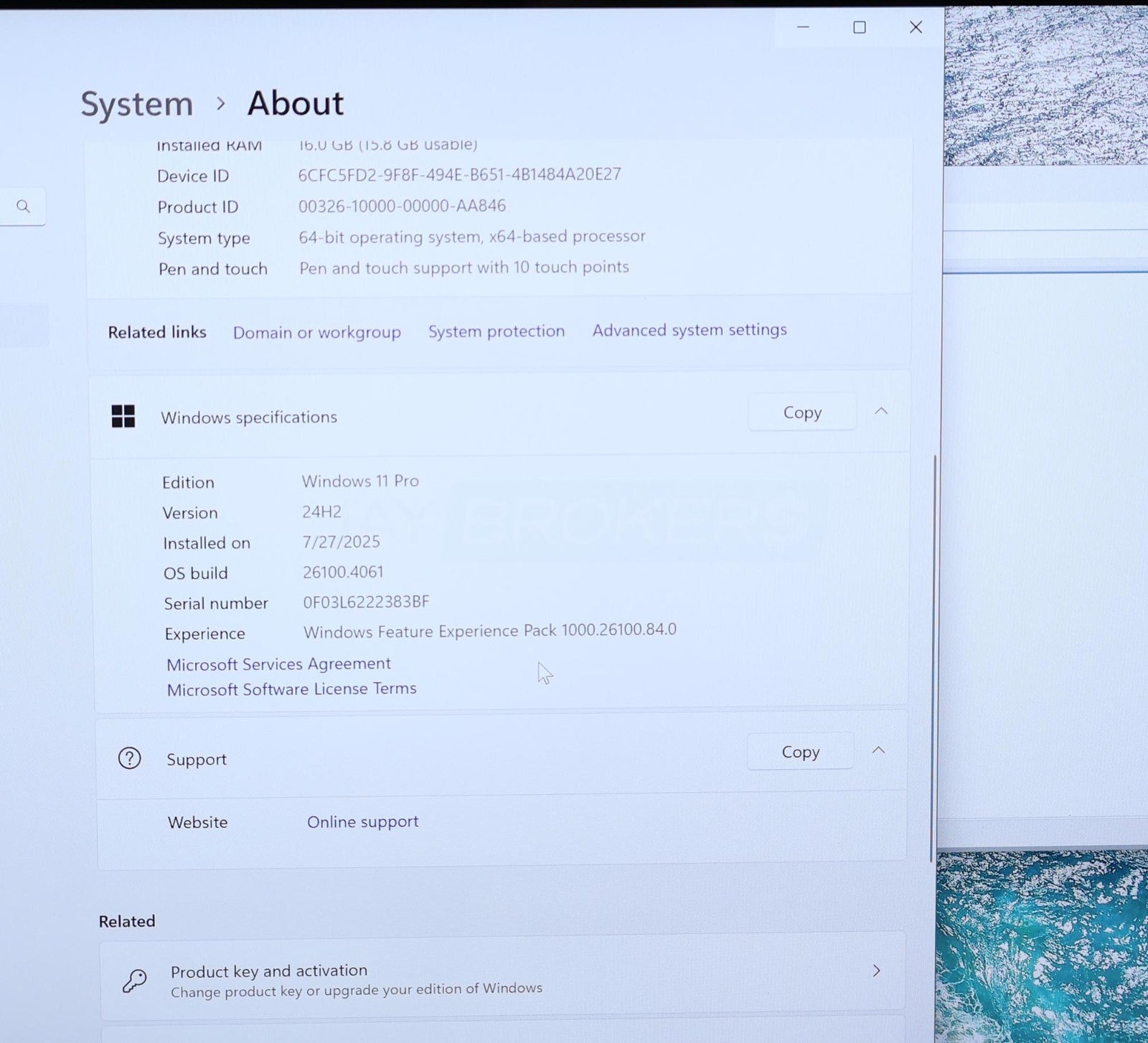This screenshot has width=1148, height=1043.
Task: Select the Installed on date 7/27/2025
Action: [341, 542]
